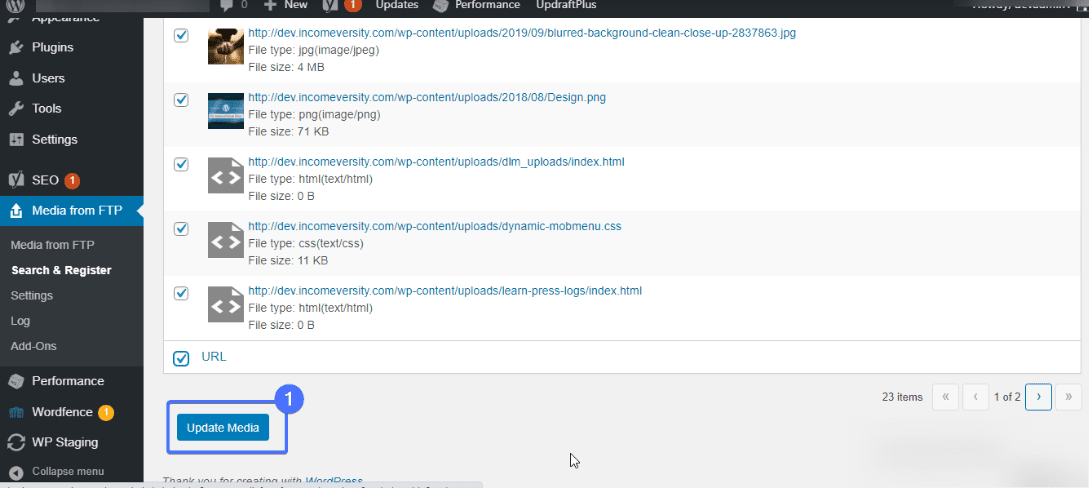Viewport: 1089px width, 488px height.
Task: Open the Log submenu item
Action: click(x=20, y=321)
